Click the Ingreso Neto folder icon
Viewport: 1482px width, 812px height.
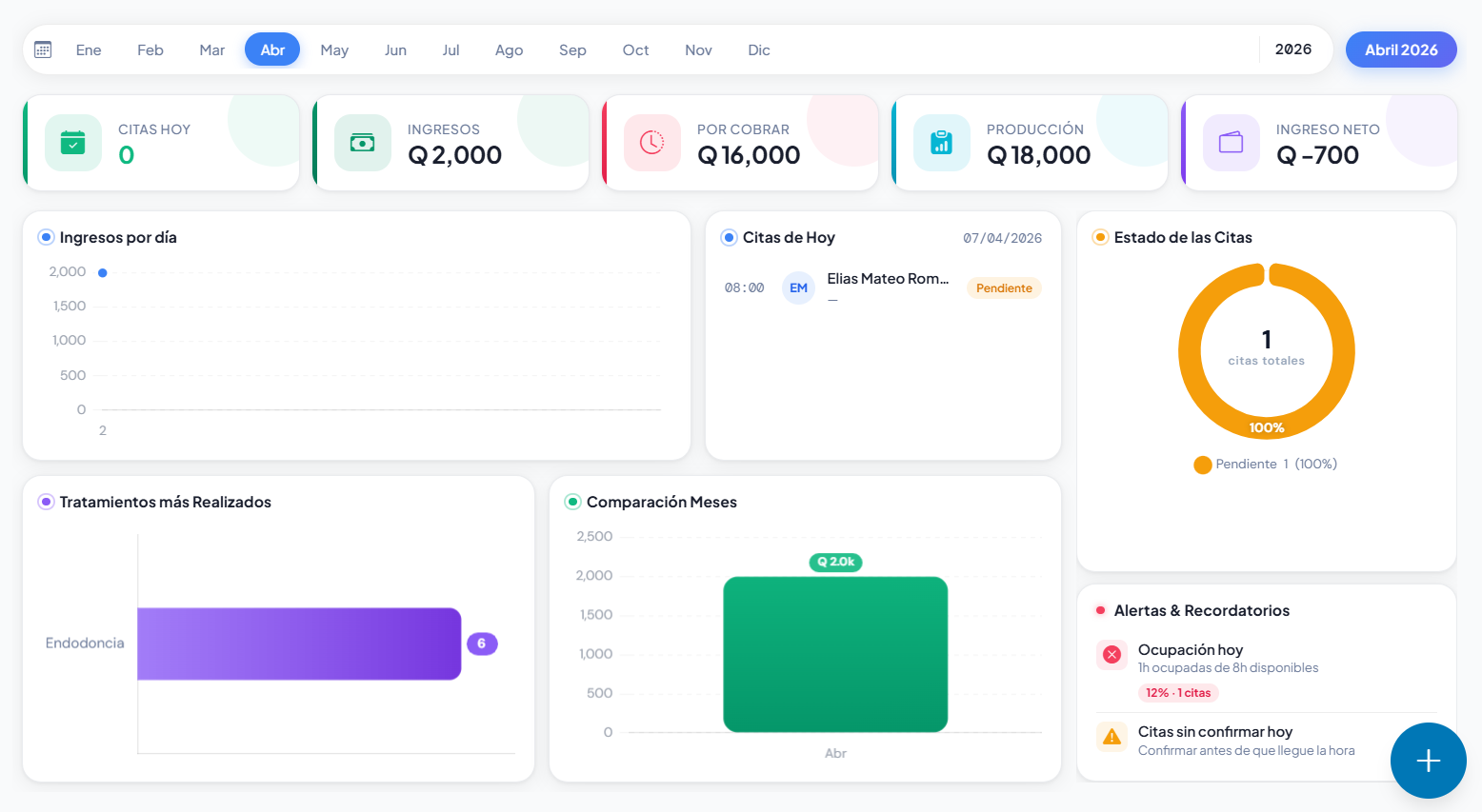1231,142
